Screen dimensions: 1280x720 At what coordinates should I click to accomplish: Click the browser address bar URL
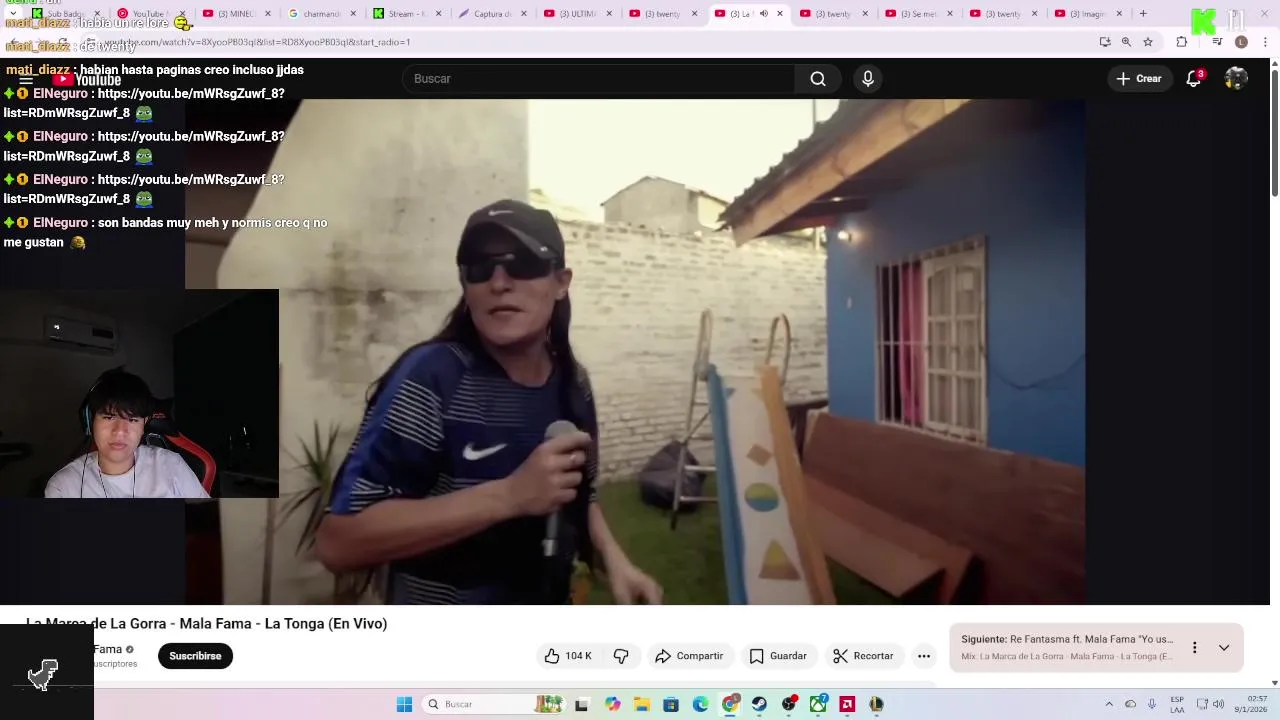pos(256,42)
